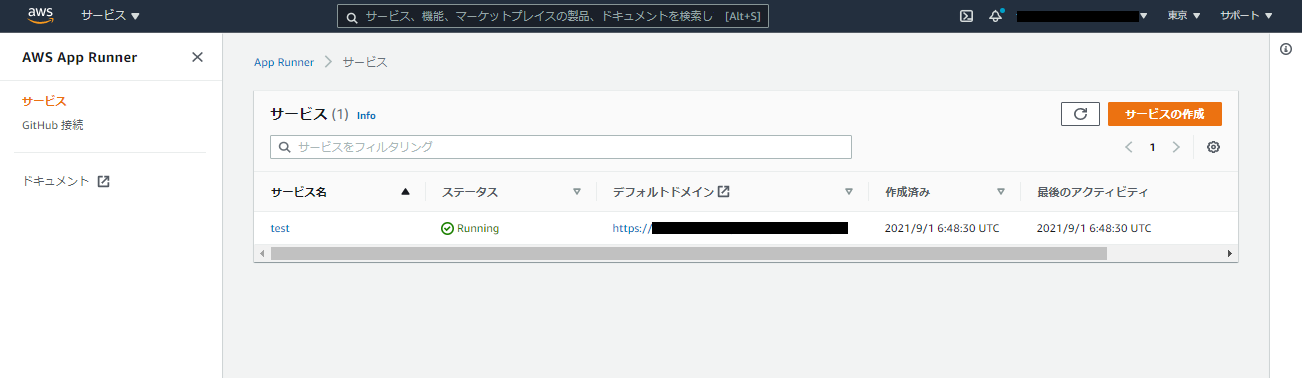
Task: Click the horizontal scrollbar thumb
Action: (x=689, y=254)
